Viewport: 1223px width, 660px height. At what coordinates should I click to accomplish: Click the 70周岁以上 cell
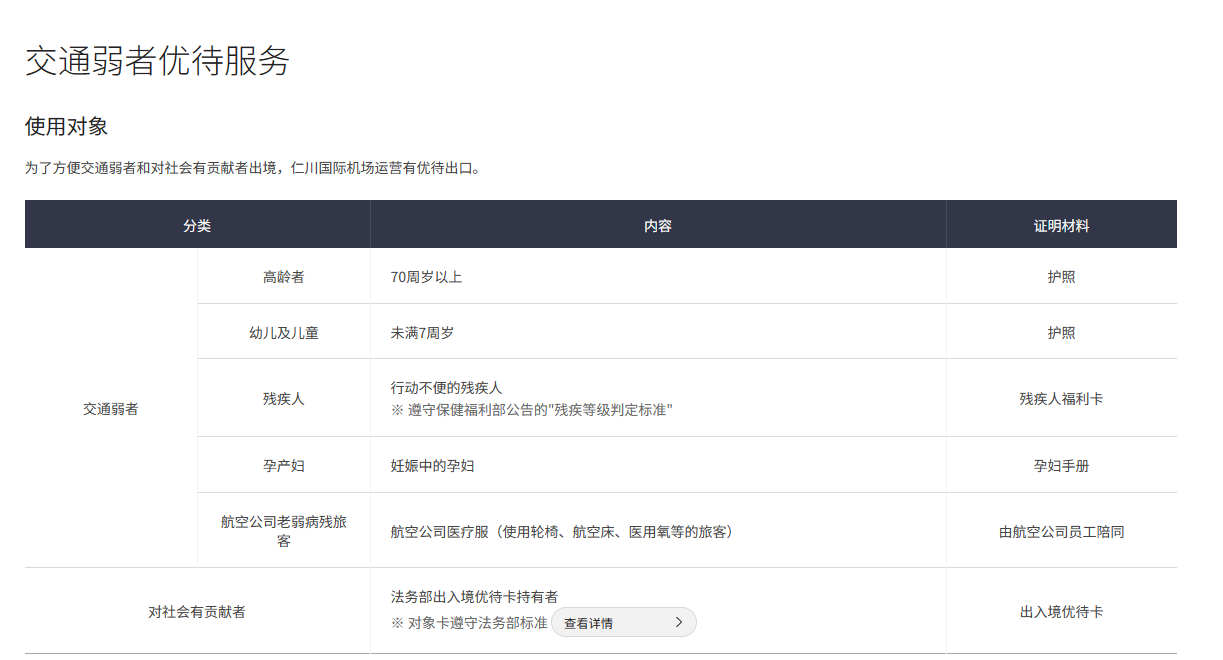(658, 277)
